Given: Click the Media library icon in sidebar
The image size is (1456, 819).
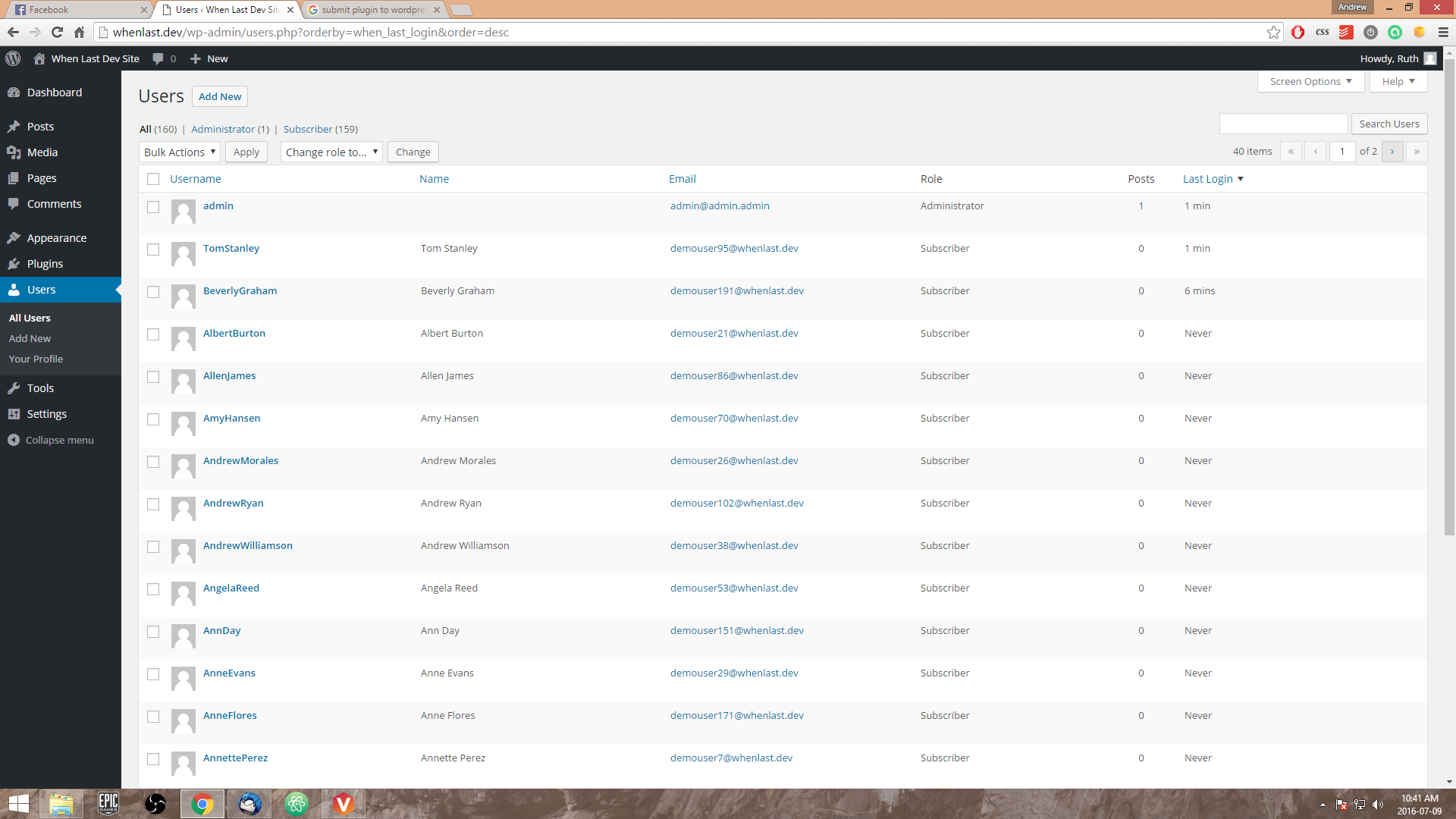Looking at the screenshot, I should [x=14, y=151].
